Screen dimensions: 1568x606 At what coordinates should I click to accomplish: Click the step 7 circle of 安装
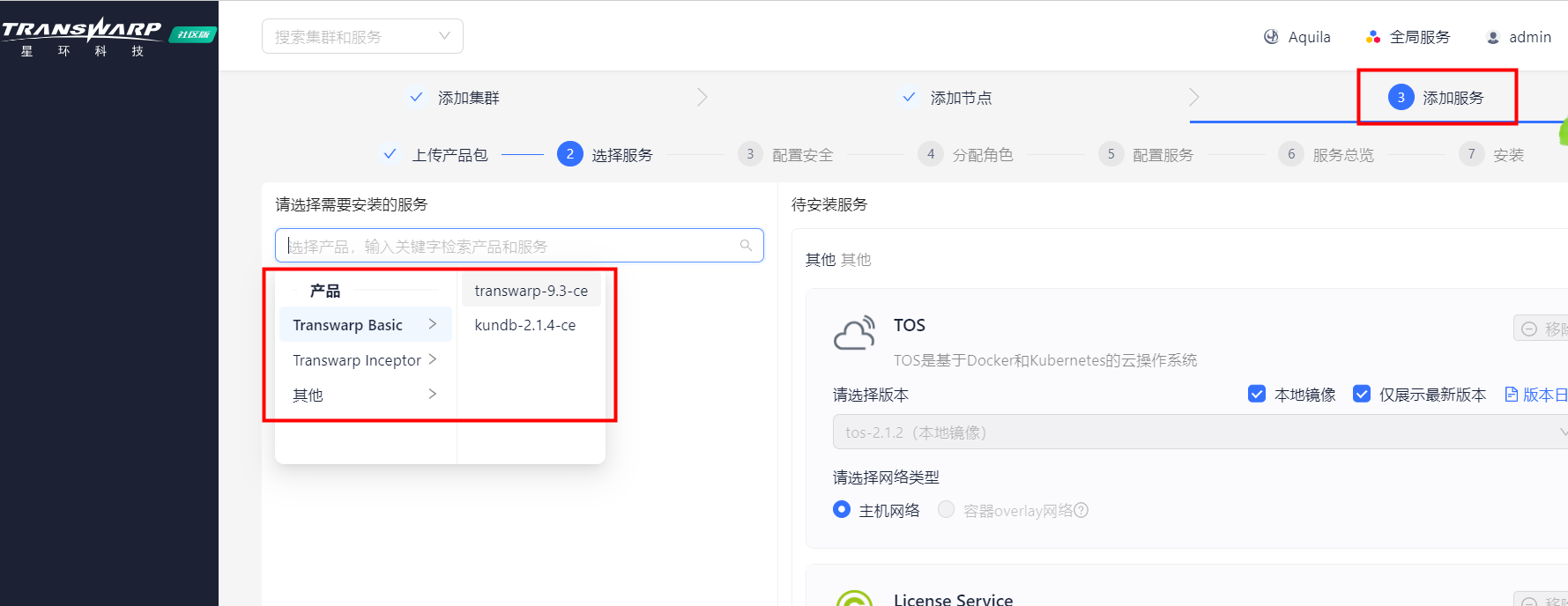click(1471, 154)
